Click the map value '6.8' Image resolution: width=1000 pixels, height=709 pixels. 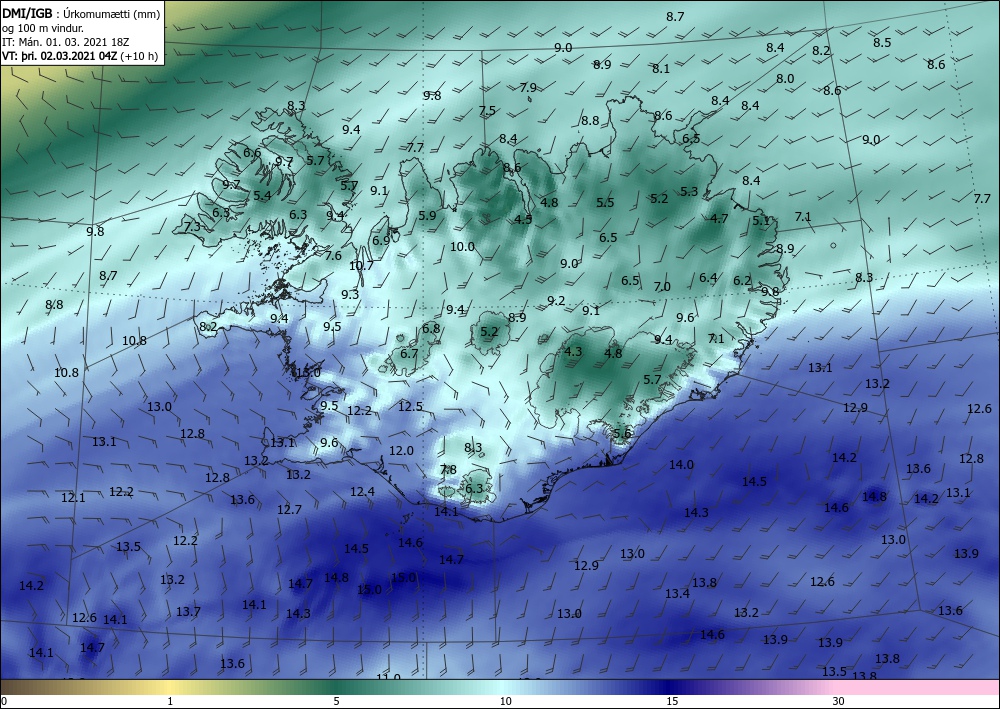[431, 329]
